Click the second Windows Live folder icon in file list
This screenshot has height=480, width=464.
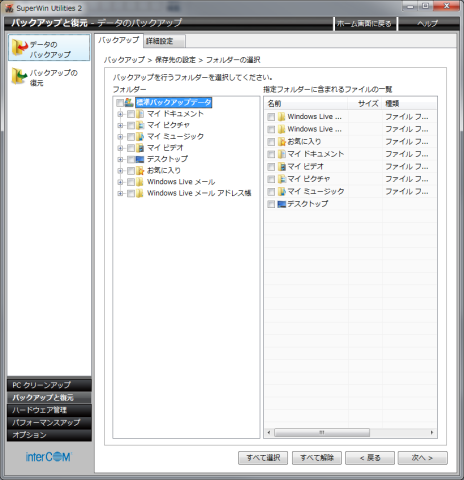point(282,129)
